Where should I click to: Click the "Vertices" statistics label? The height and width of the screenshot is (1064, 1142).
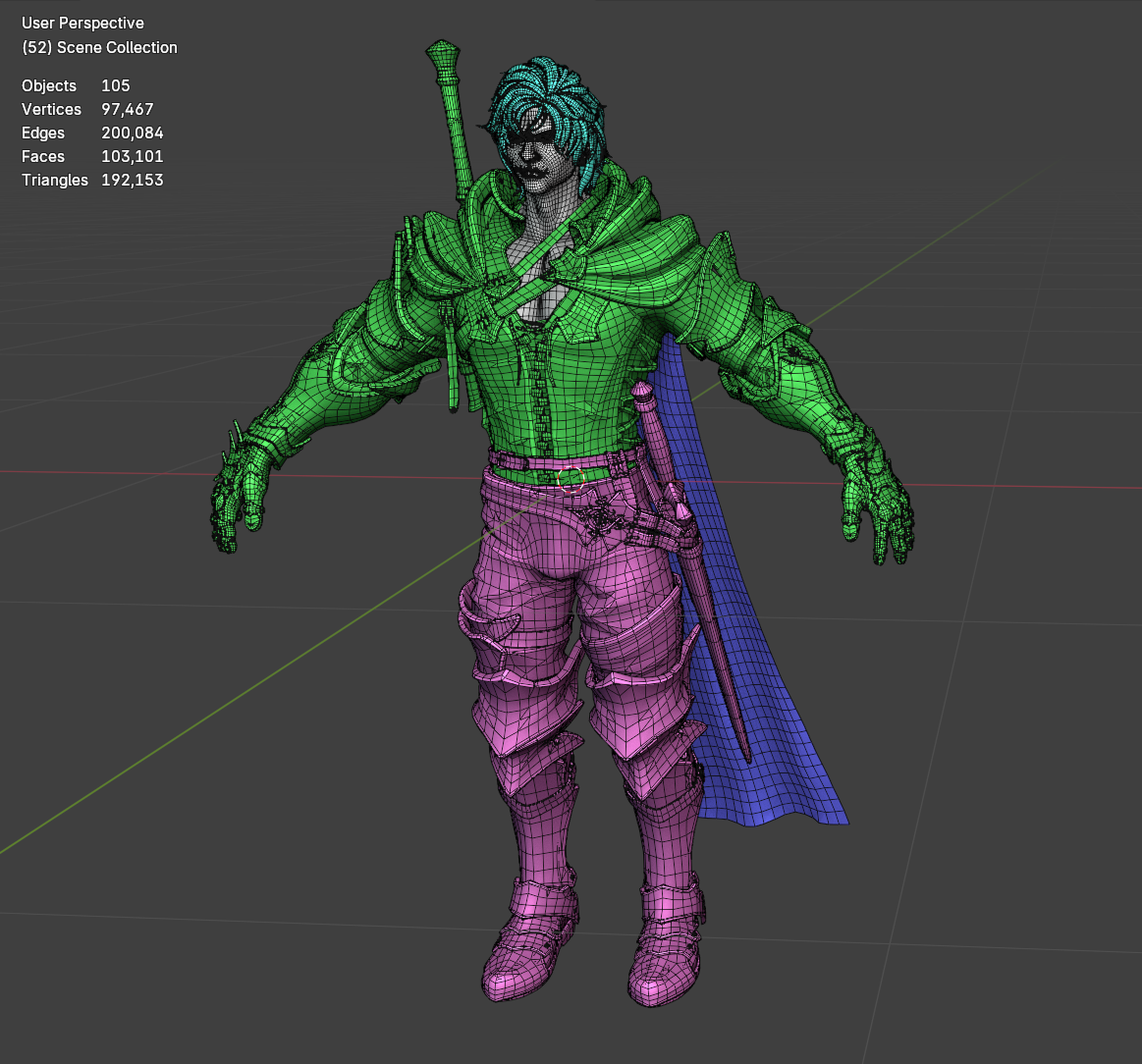tap(51, 109)
